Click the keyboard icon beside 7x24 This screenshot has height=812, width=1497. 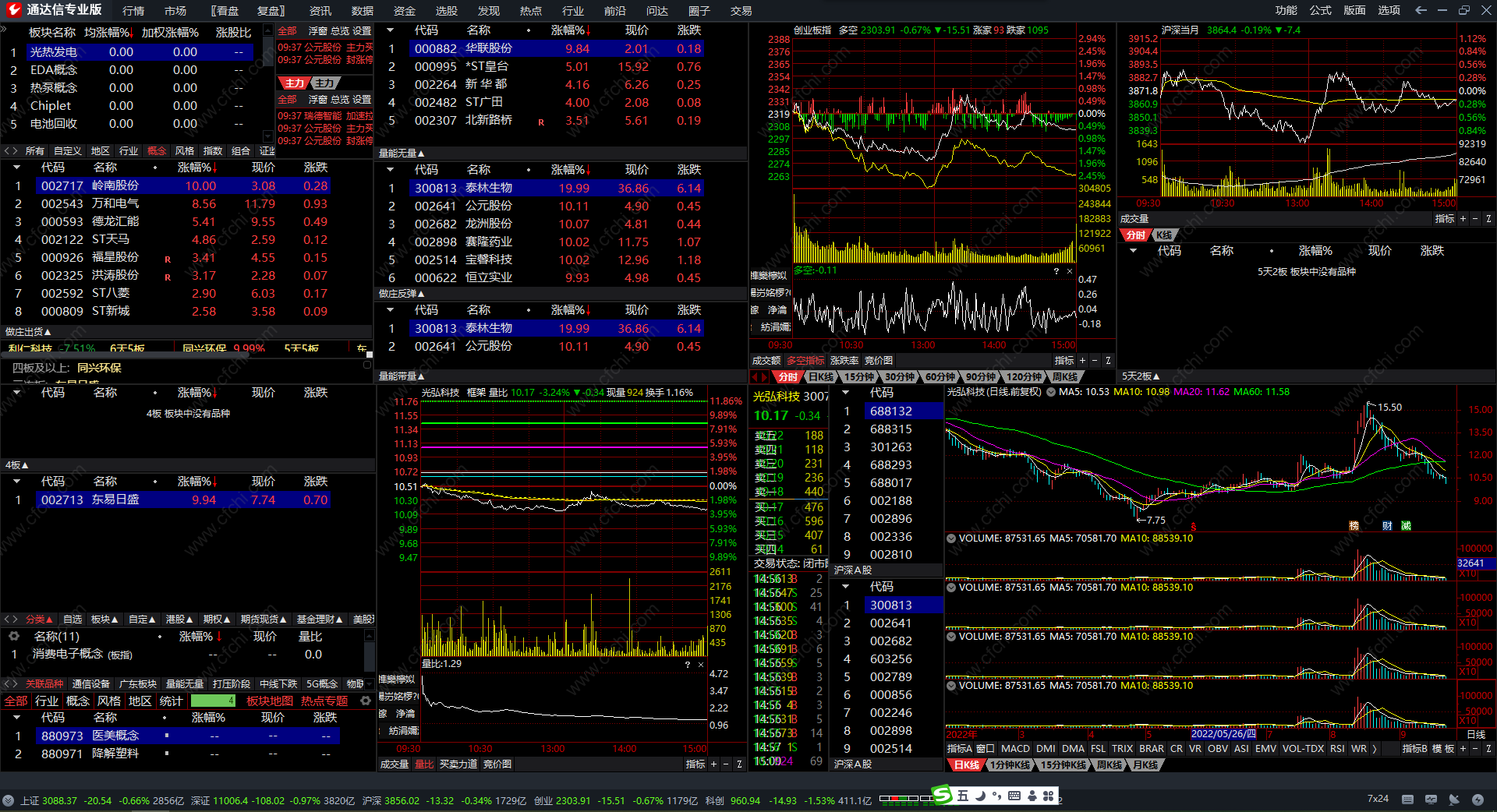point(1407,800)
